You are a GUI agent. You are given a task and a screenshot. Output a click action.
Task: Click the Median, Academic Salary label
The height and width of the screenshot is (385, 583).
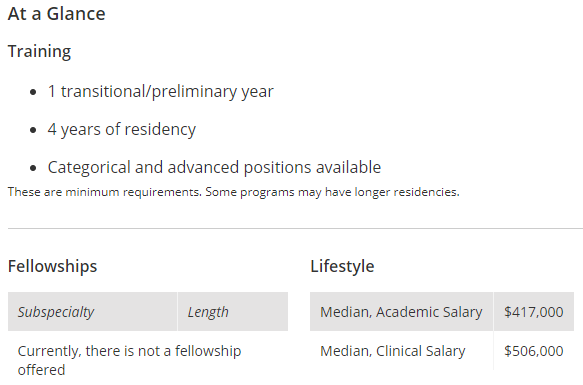click(x=401, y=312)
